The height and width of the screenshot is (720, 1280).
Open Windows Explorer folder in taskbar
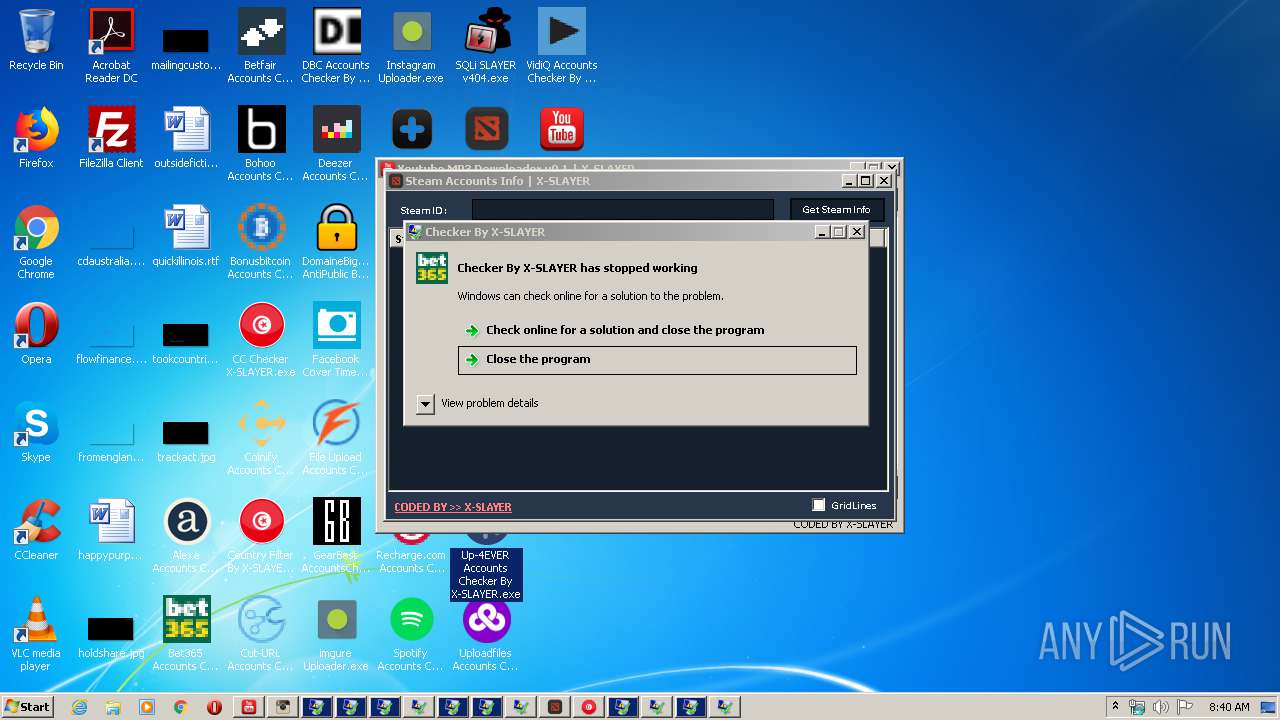pyautogui.click(x=113, y=707)
